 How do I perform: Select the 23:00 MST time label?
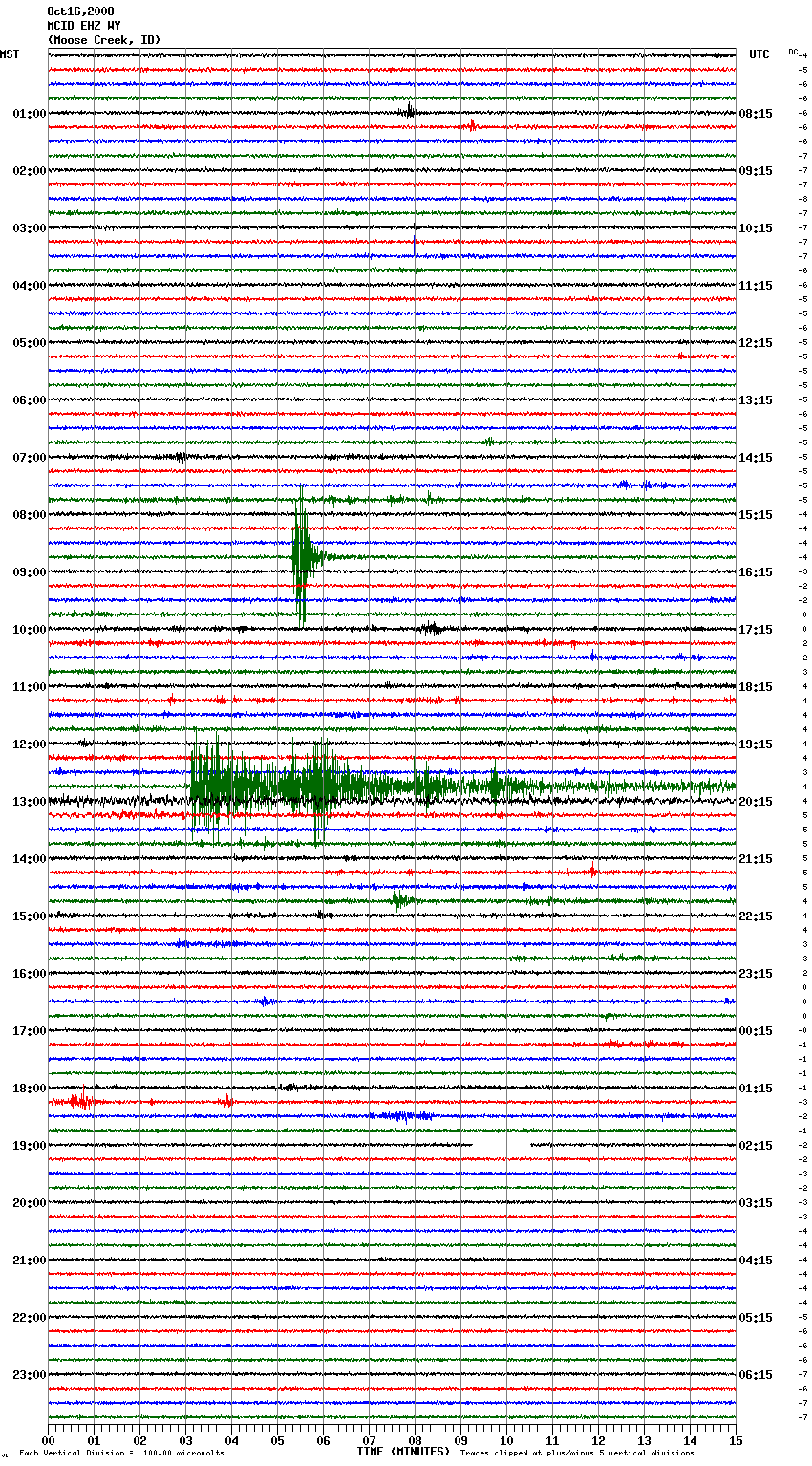30,1375
